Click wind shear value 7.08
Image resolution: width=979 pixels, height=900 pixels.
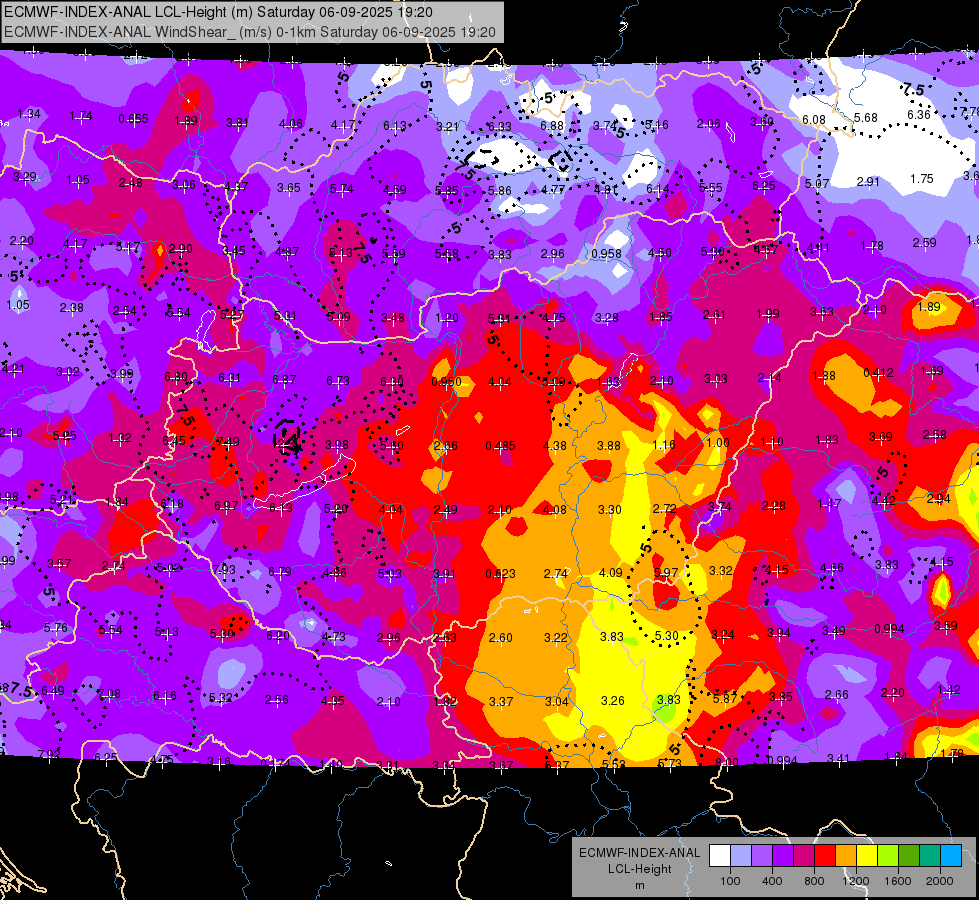click(x=109, y=694)
